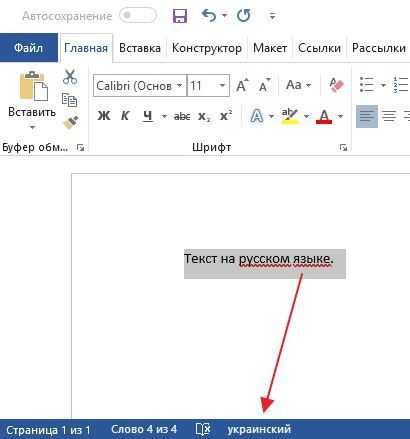
Task: Click the Cut scissors icon
Action: [x=70, y=77]
